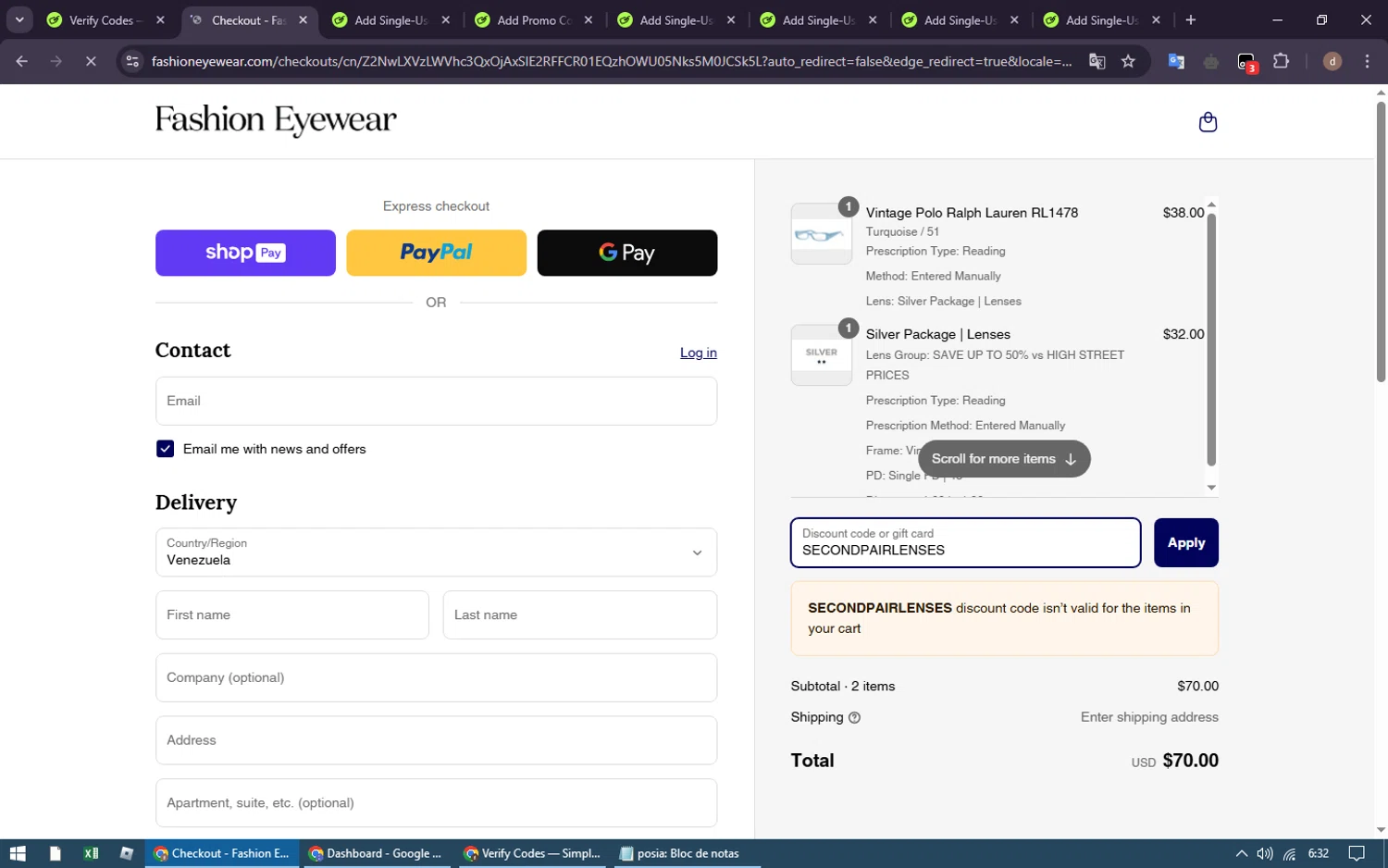Pay with PayPal button
Screen dimensions: 1388x868
point(436,253)
